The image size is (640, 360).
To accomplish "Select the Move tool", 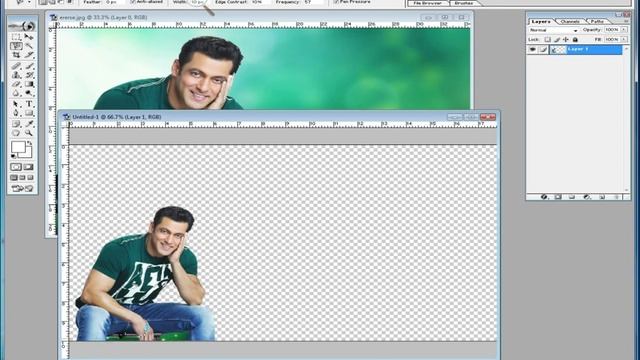I will [29, 37].
